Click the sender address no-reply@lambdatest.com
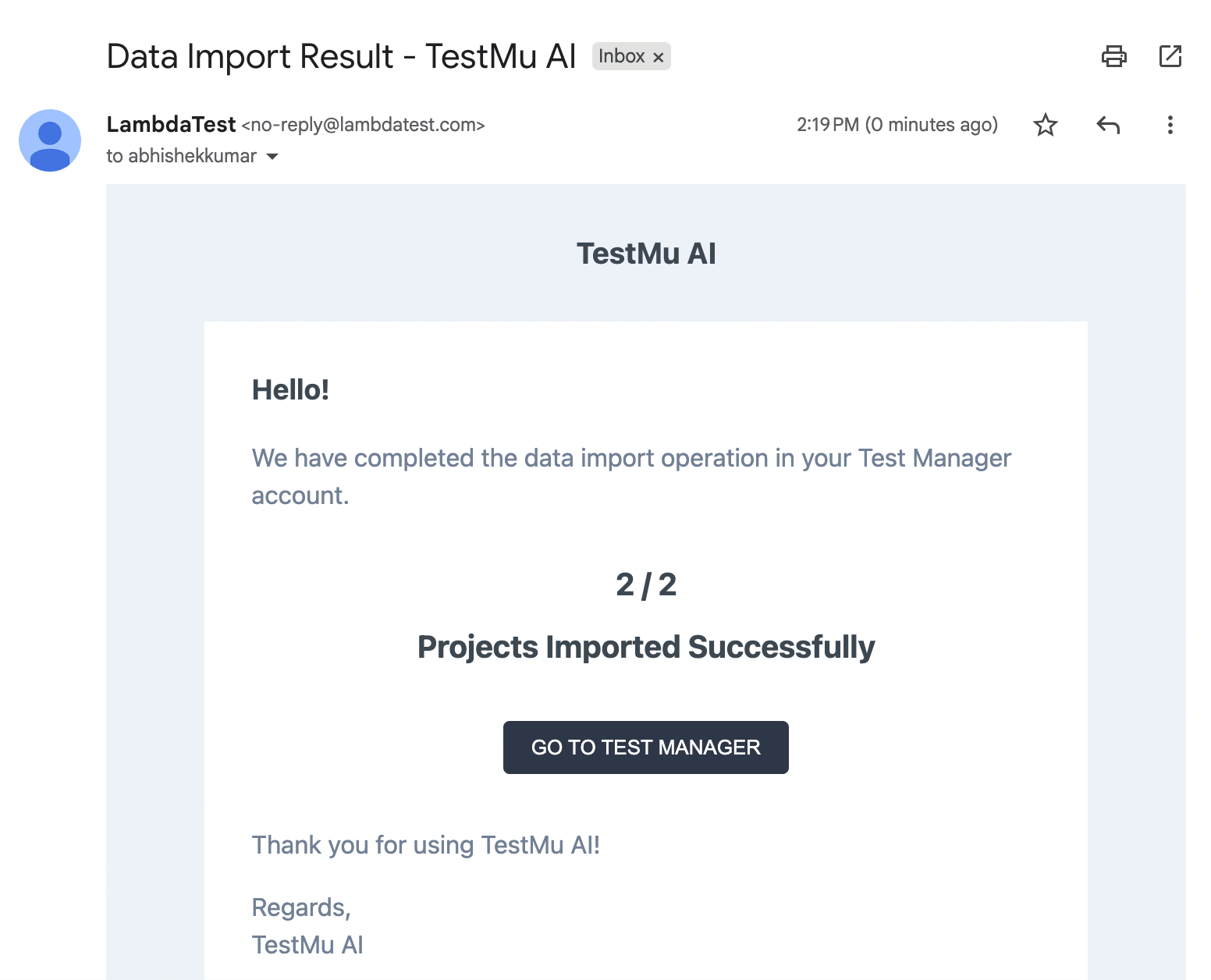Viewport: 1211px width, 980px height. (364, 124)
